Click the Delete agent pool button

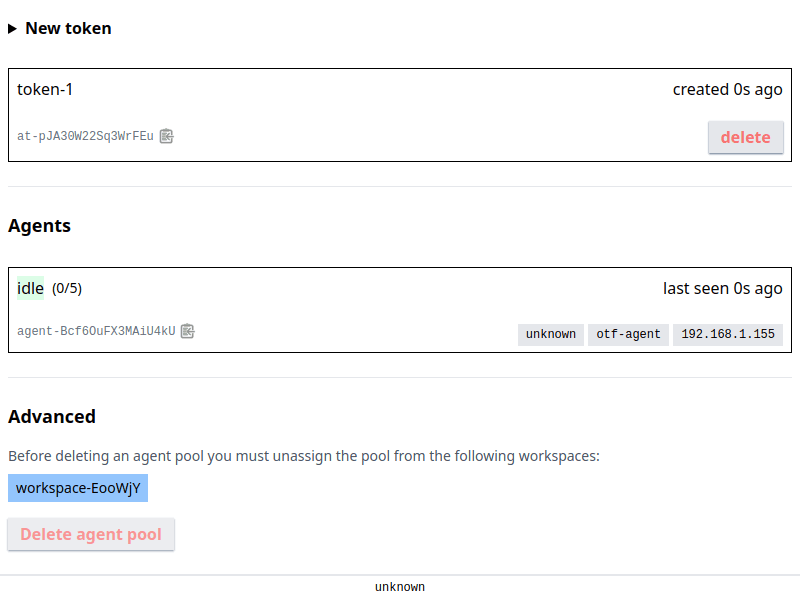91,534
